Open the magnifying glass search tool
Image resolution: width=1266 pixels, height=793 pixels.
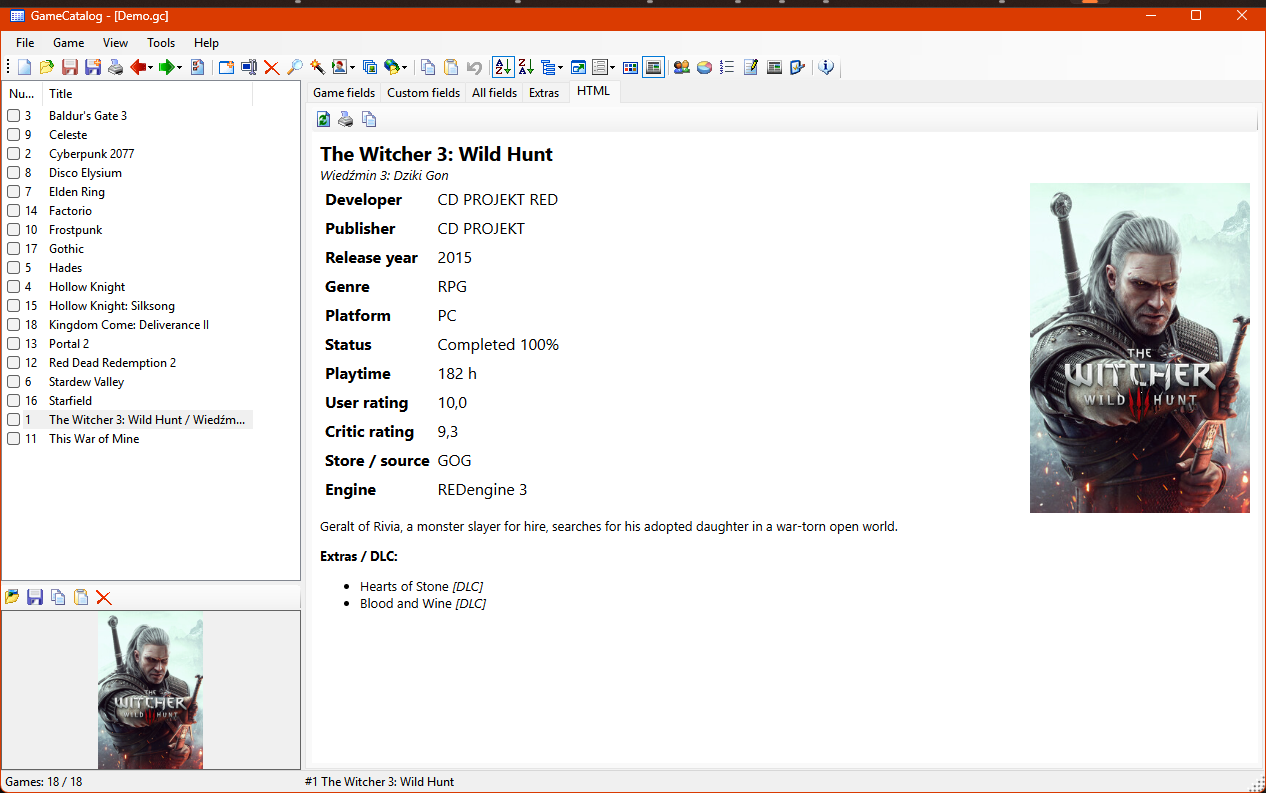[295, 67]
